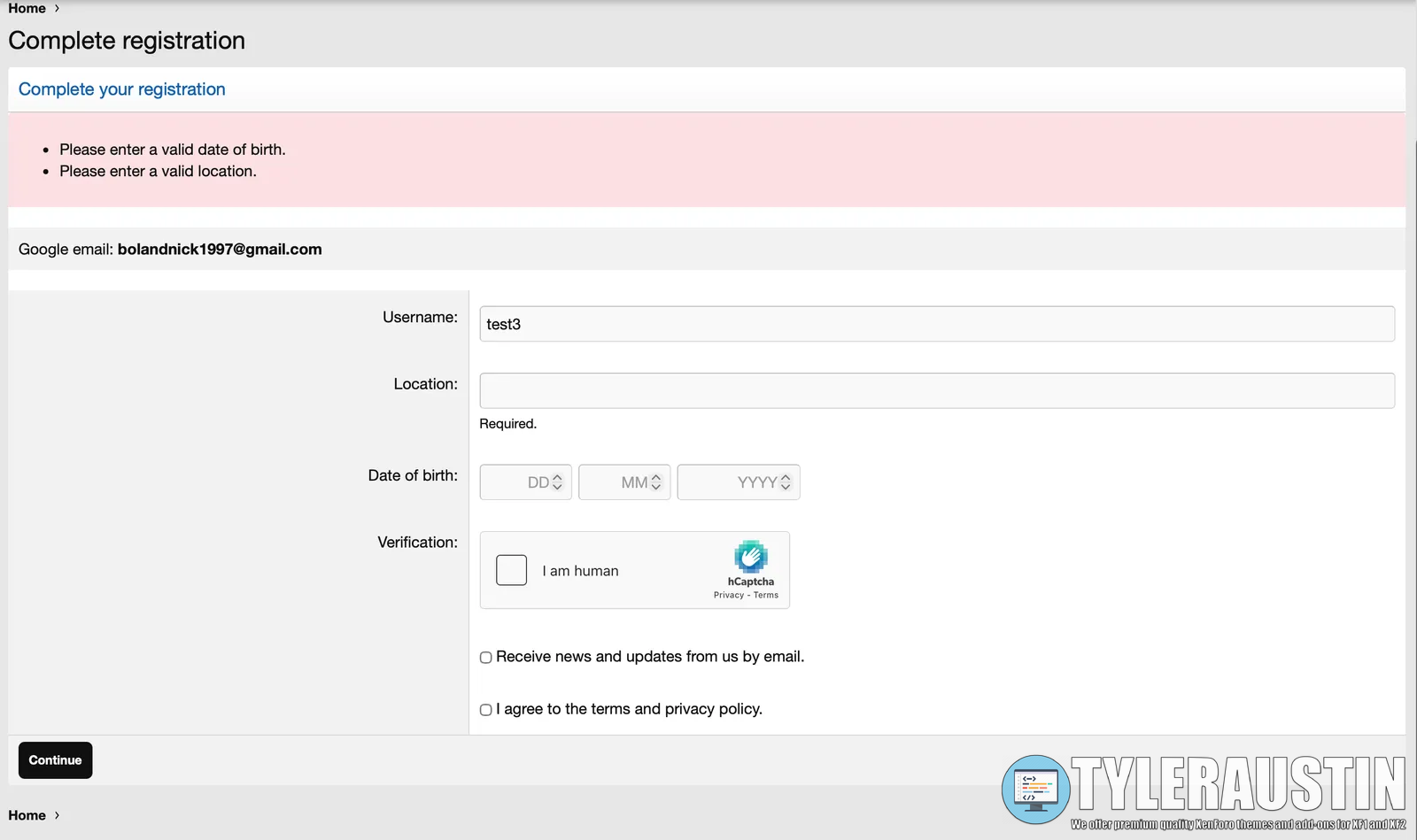Click the empty Location text field

click(936, 390)
